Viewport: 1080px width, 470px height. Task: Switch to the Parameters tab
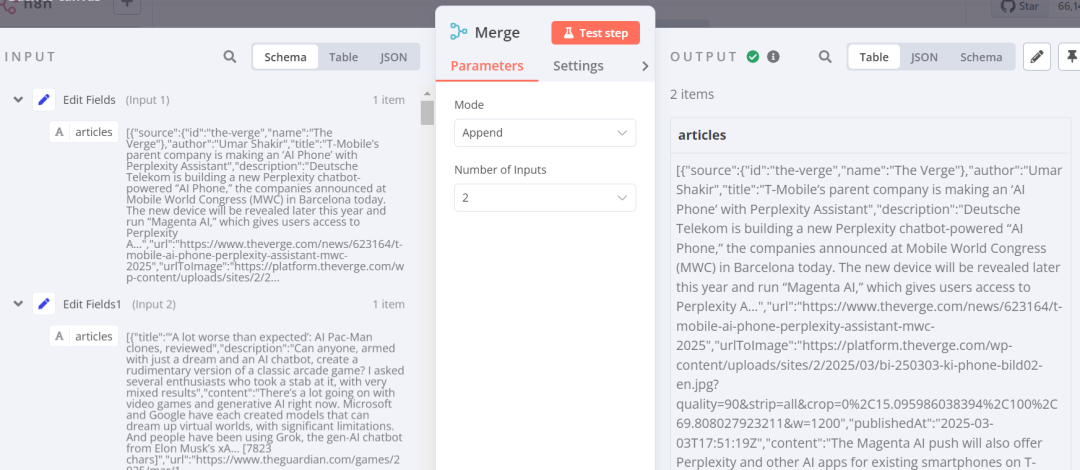(487, 66)
